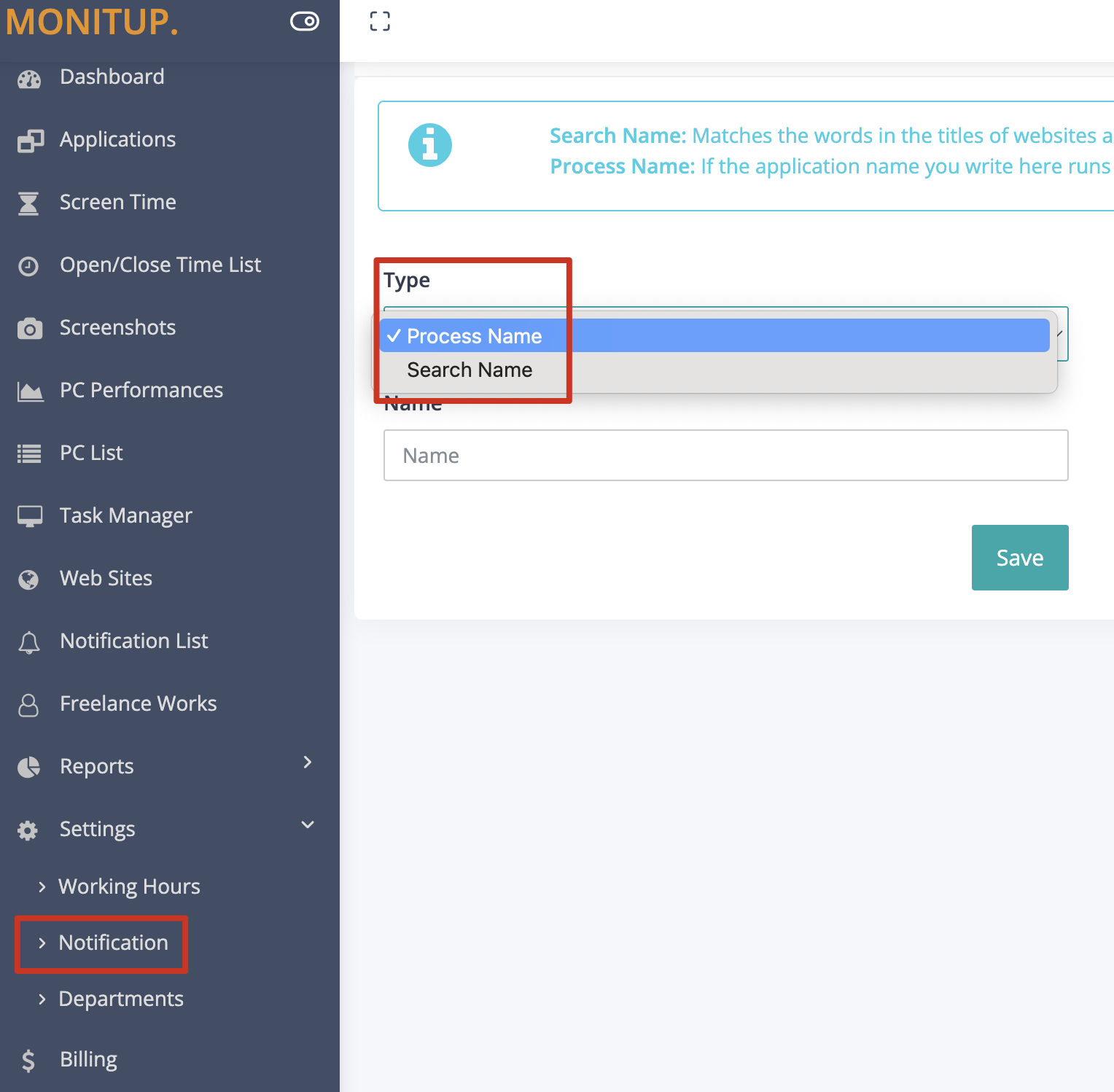The width and height of the screenshot is (1114, 1092).
Task: Open Open/Close Time List page
Action: coord(160,265)
